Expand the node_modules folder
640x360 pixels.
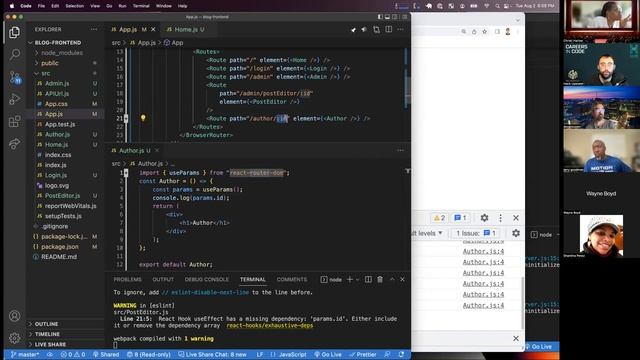pos(61,53)
